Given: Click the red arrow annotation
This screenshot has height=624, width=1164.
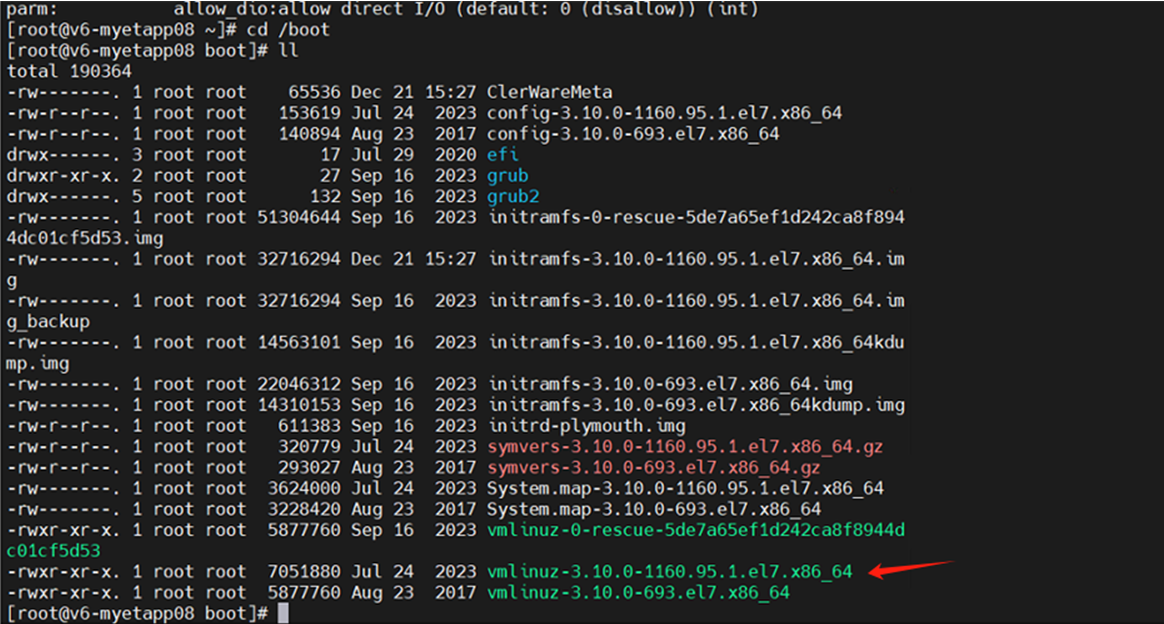Looking at the screenshot, I should (908, 570).
